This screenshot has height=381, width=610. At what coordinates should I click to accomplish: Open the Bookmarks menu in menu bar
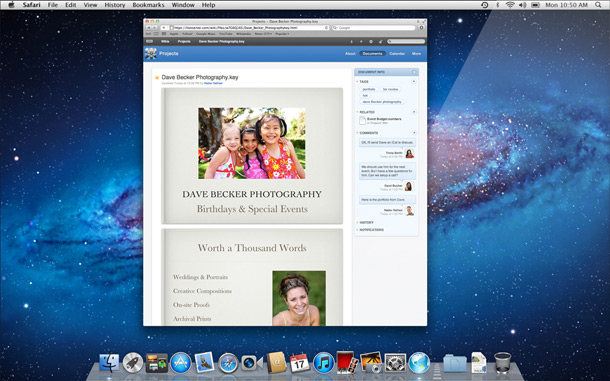point(148,5)
